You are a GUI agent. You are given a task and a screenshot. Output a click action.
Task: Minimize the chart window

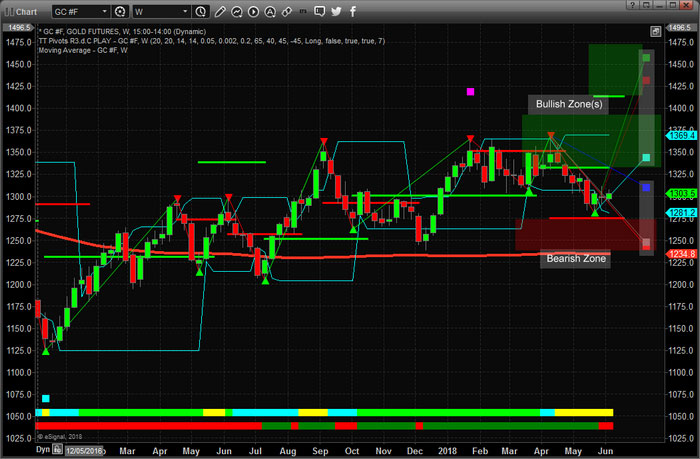tap(659, 5)
